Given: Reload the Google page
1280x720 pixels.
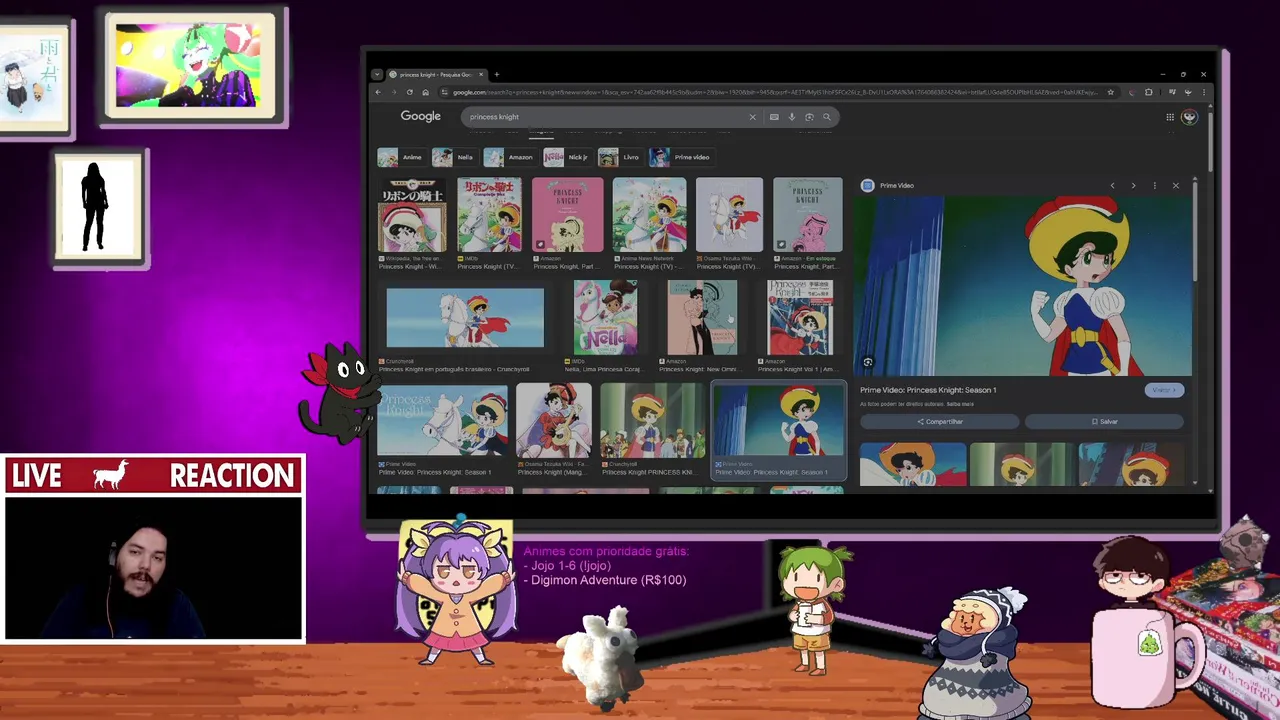Looking at the screenshot, I should click(409, 92).
